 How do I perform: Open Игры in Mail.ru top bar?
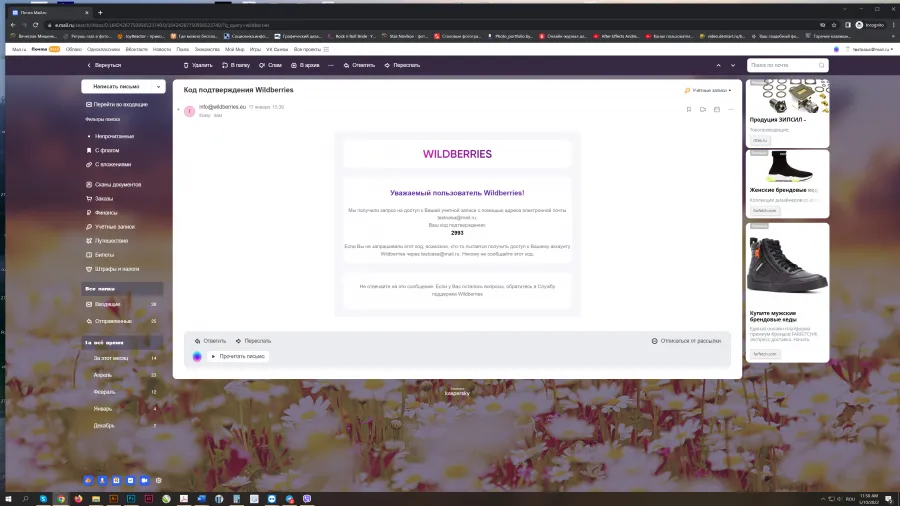click(255, 49)
